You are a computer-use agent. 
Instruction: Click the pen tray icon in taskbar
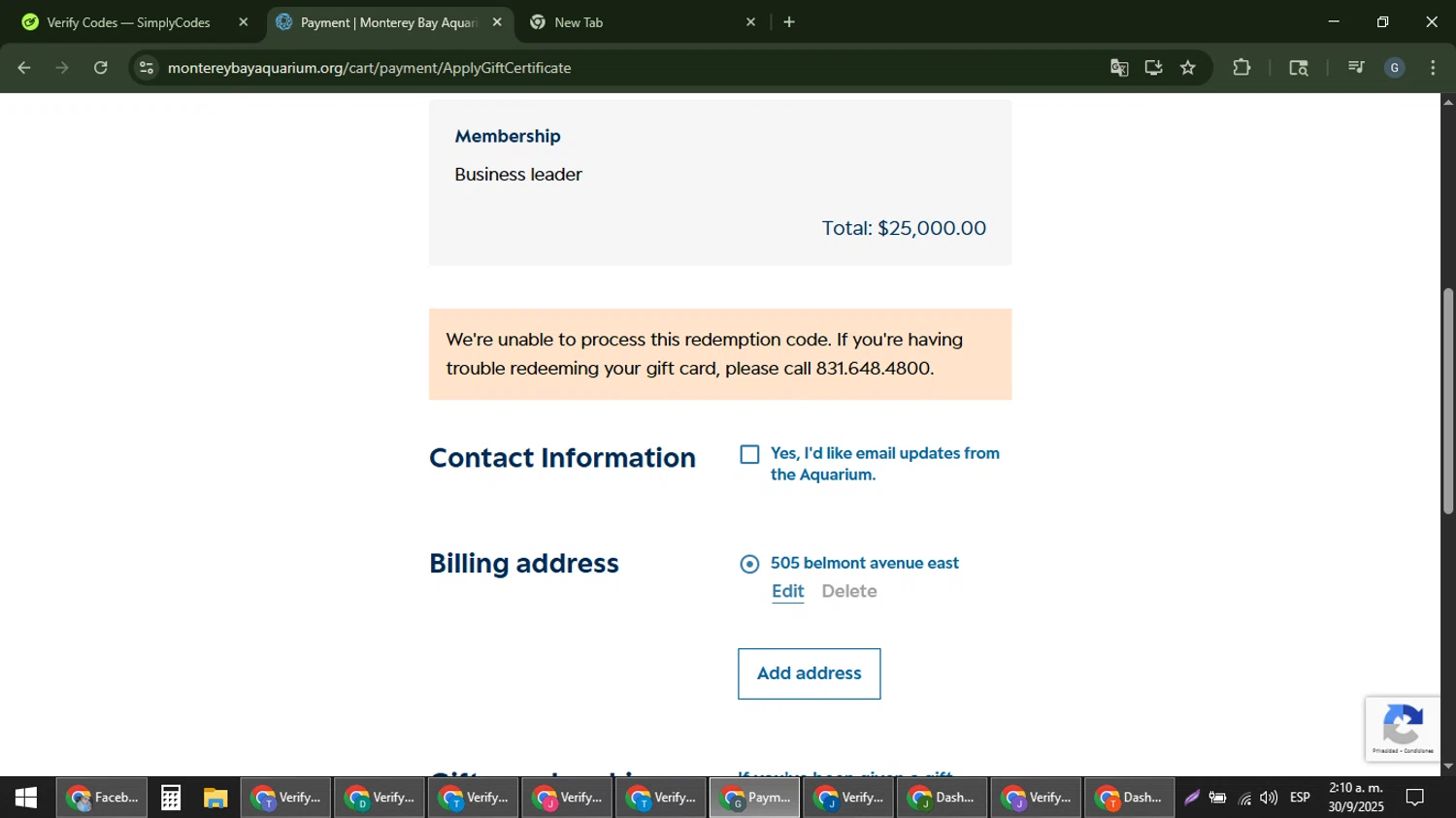1192,798
